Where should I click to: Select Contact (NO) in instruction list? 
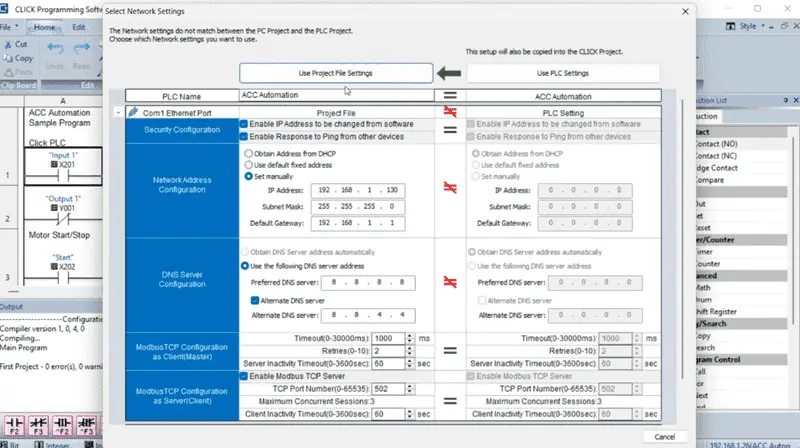717,144
